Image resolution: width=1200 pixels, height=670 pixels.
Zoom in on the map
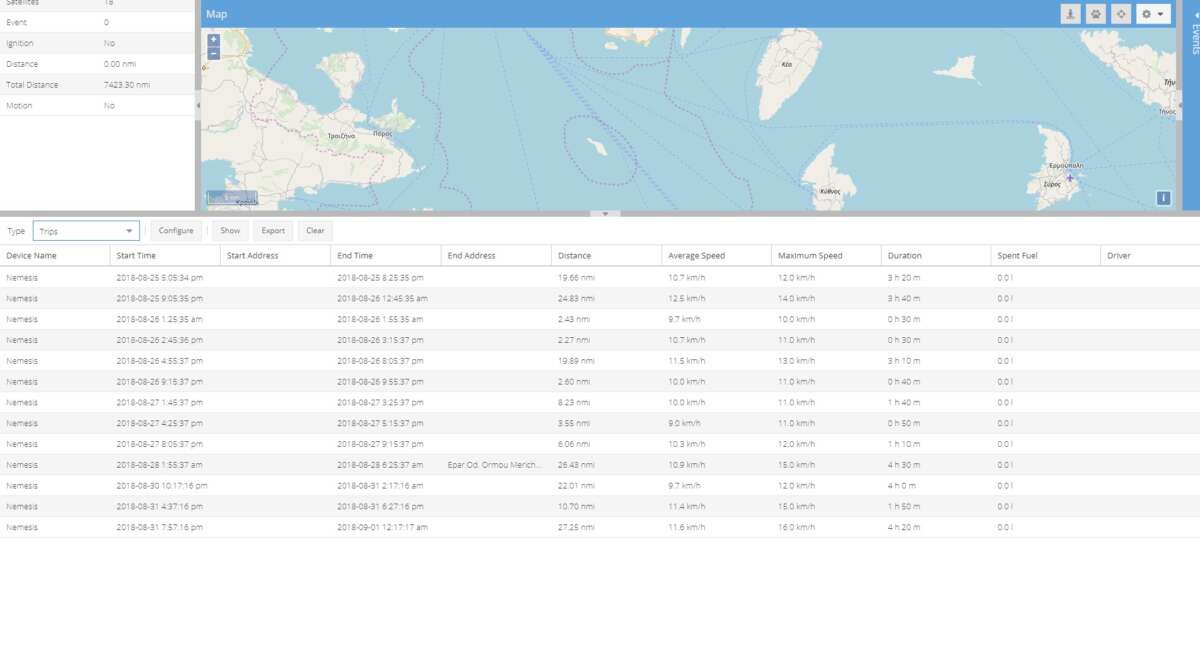coord(214,40)
